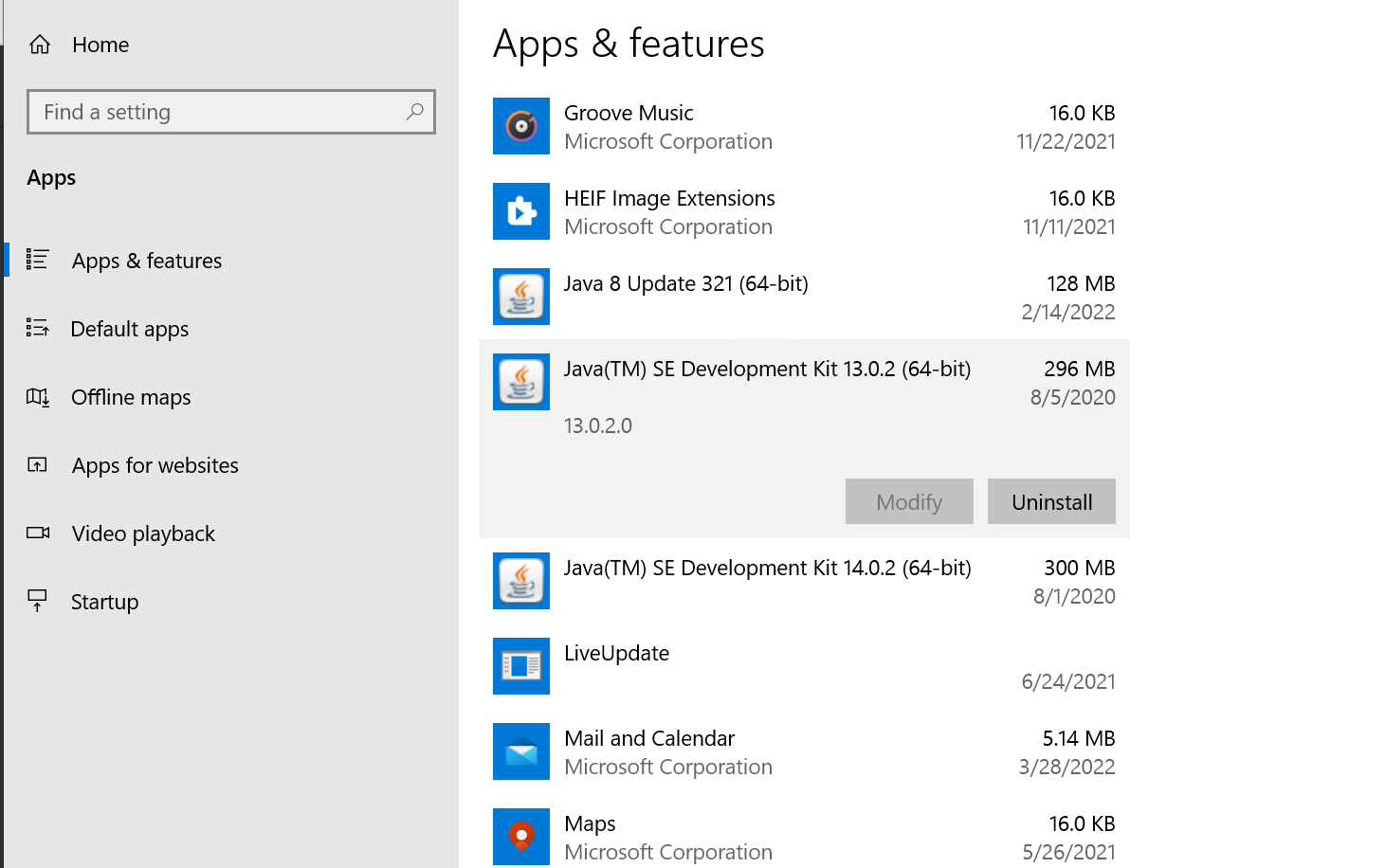Open the Startup settings page
This screenshot has height=868, width=1385.
click(104, 602)
